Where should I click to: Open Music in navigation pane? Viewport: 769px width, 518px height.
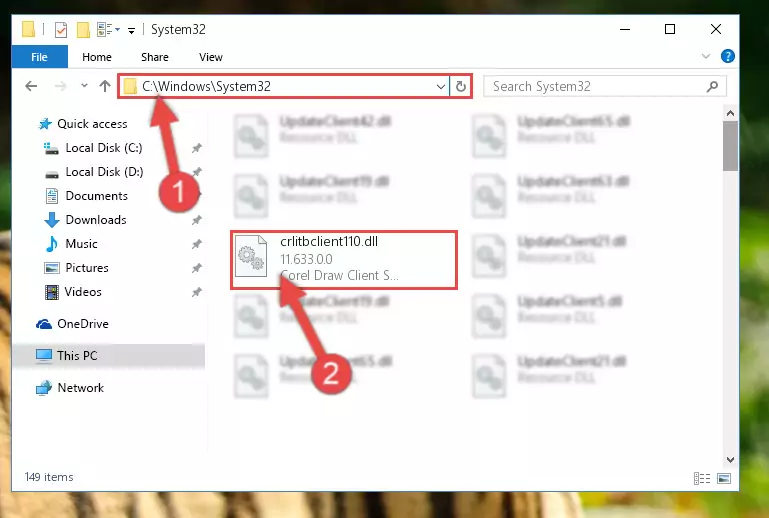click(x=81, y=244)
